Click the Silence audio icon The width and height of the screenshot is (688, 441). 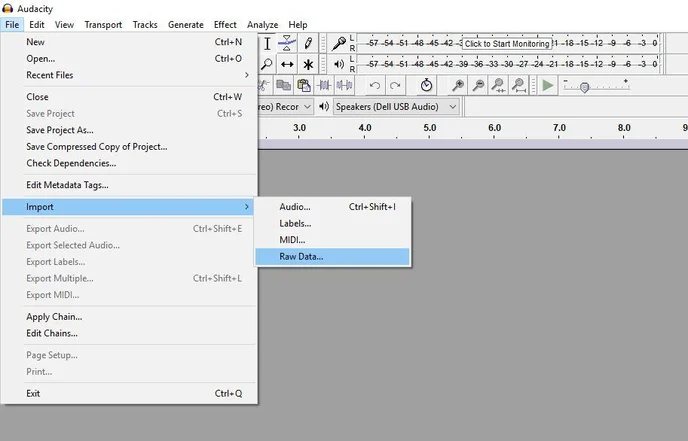tap(344, 85)
